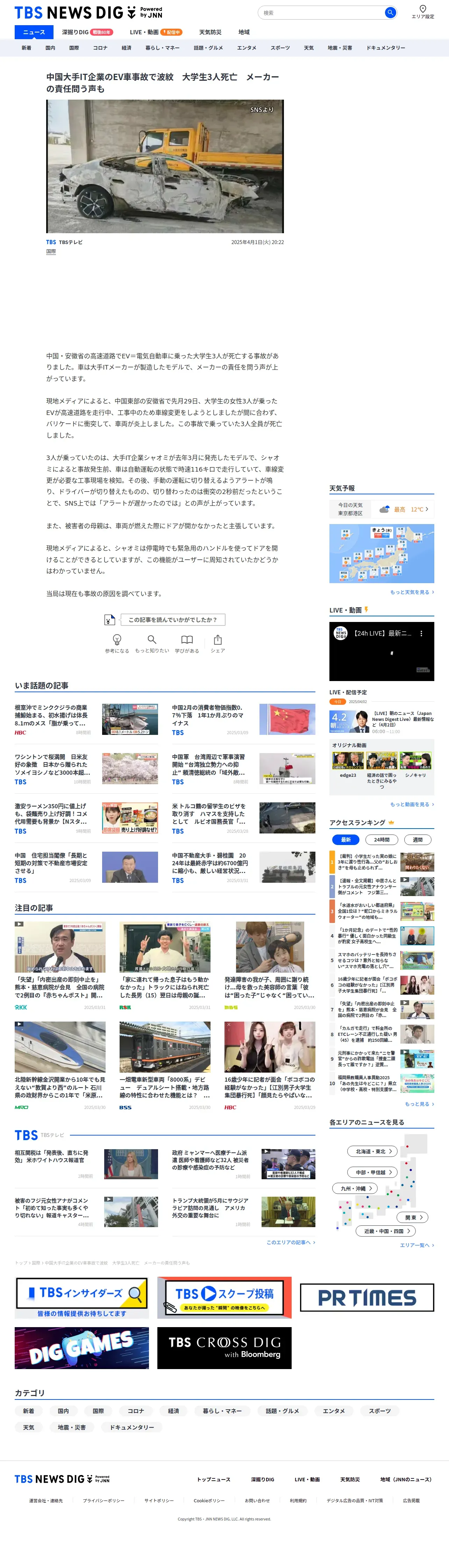The image size is (449, 1568).
Task: Open ranking item 1 裁判 article
Action: (x=382, y=862)
